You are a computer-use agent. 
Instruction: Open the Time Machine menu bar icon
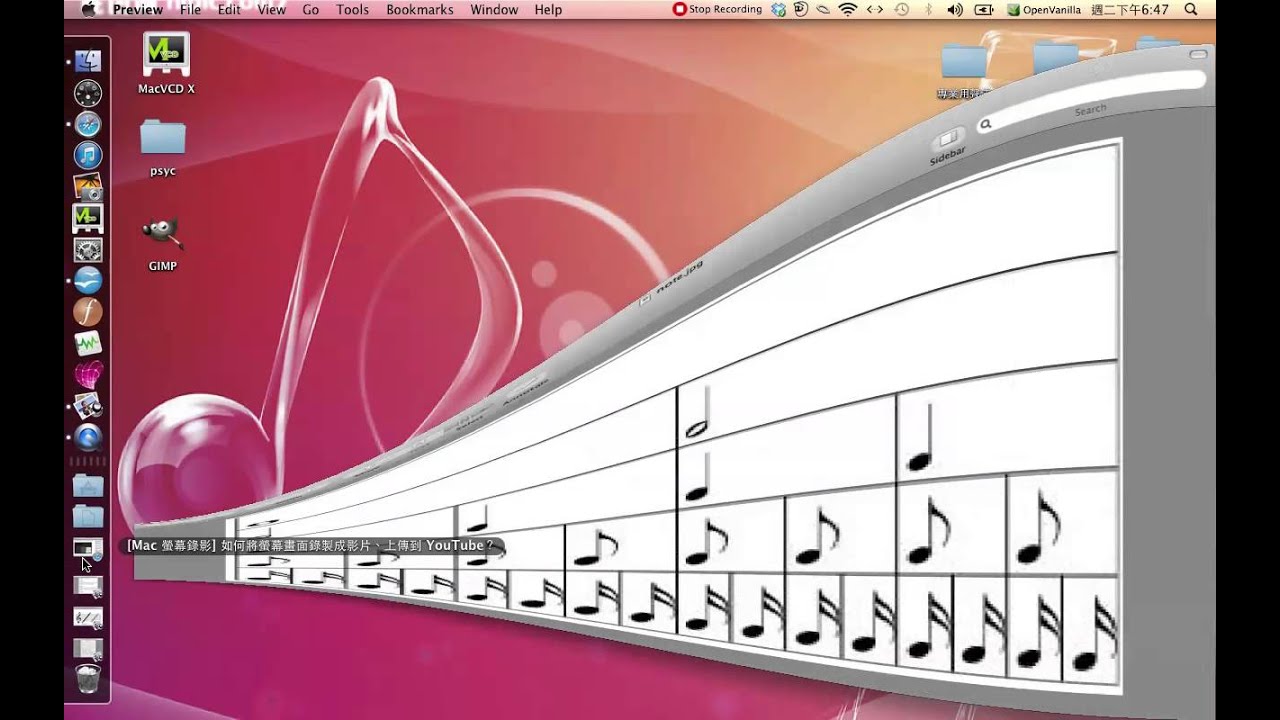tap(901, 9)
